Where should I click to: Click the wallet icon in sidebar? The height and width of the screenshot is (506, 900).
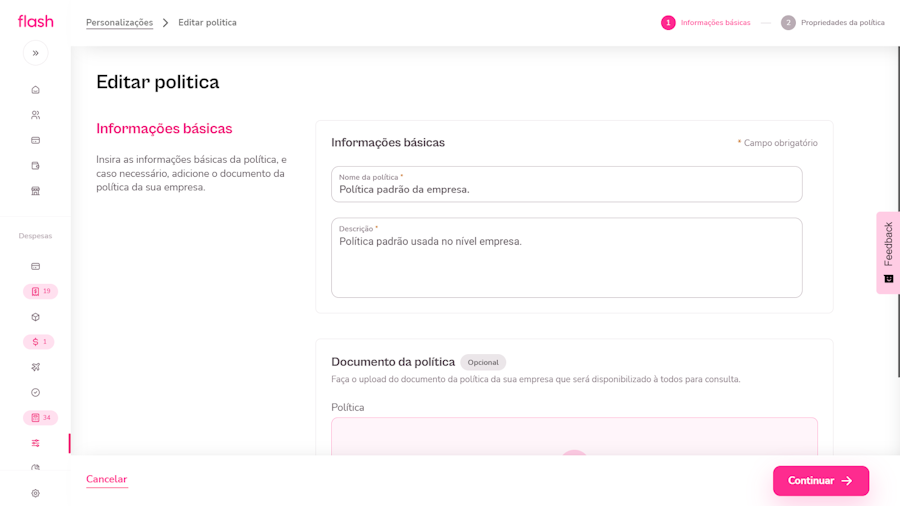[35, 166]
